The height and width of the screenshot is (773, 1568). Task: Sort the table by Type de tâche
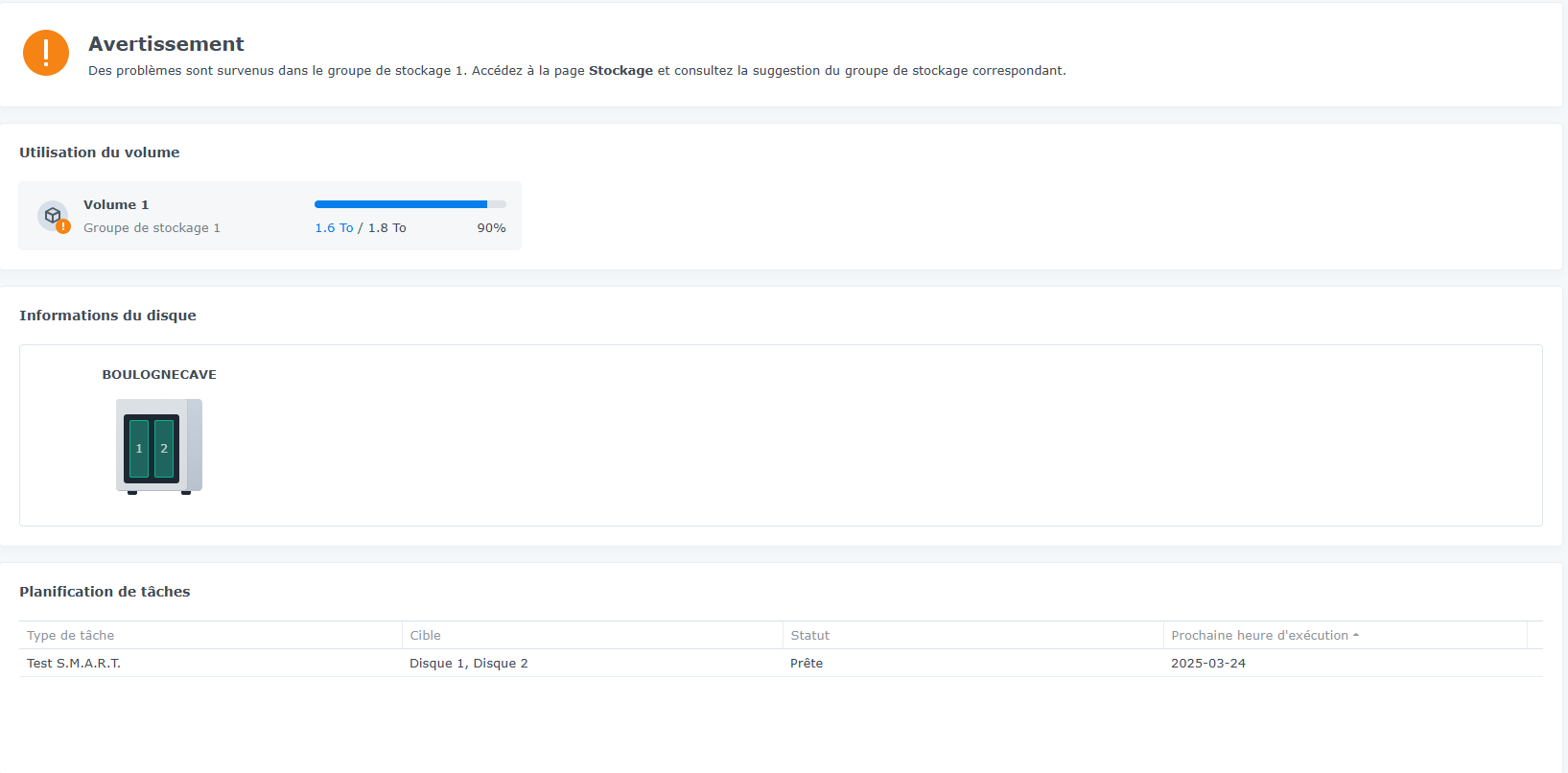[210, 635]
